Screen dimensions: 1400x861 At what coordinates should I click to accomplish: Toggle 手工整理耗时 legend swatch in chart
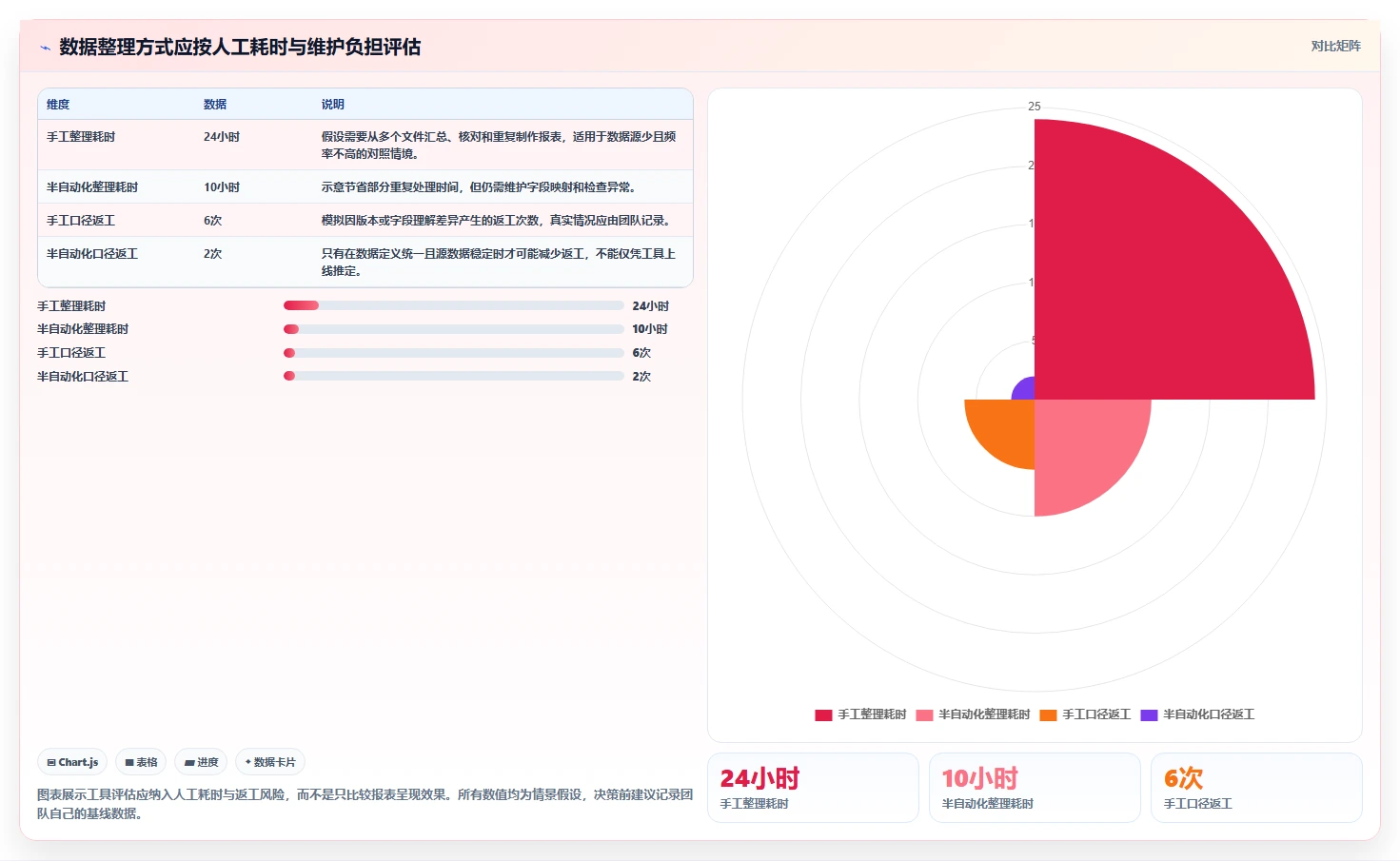pos(823,714)
